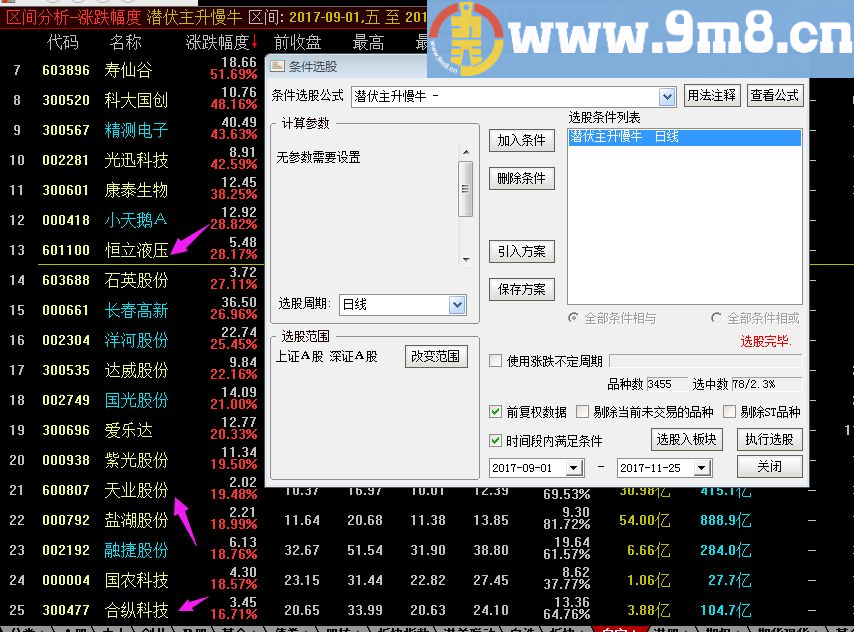Image resolution: width=854 pixels, height=632 pixels.
Task: Select stock row 国光股份
Action: tap(136, 400)
